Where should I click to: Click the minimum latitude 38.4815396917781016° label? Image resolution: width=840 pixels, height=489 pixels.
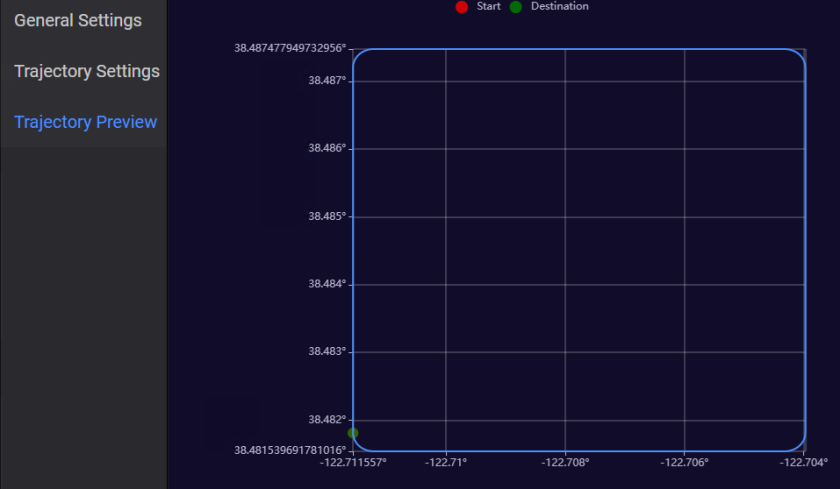(x=290, y=451)
